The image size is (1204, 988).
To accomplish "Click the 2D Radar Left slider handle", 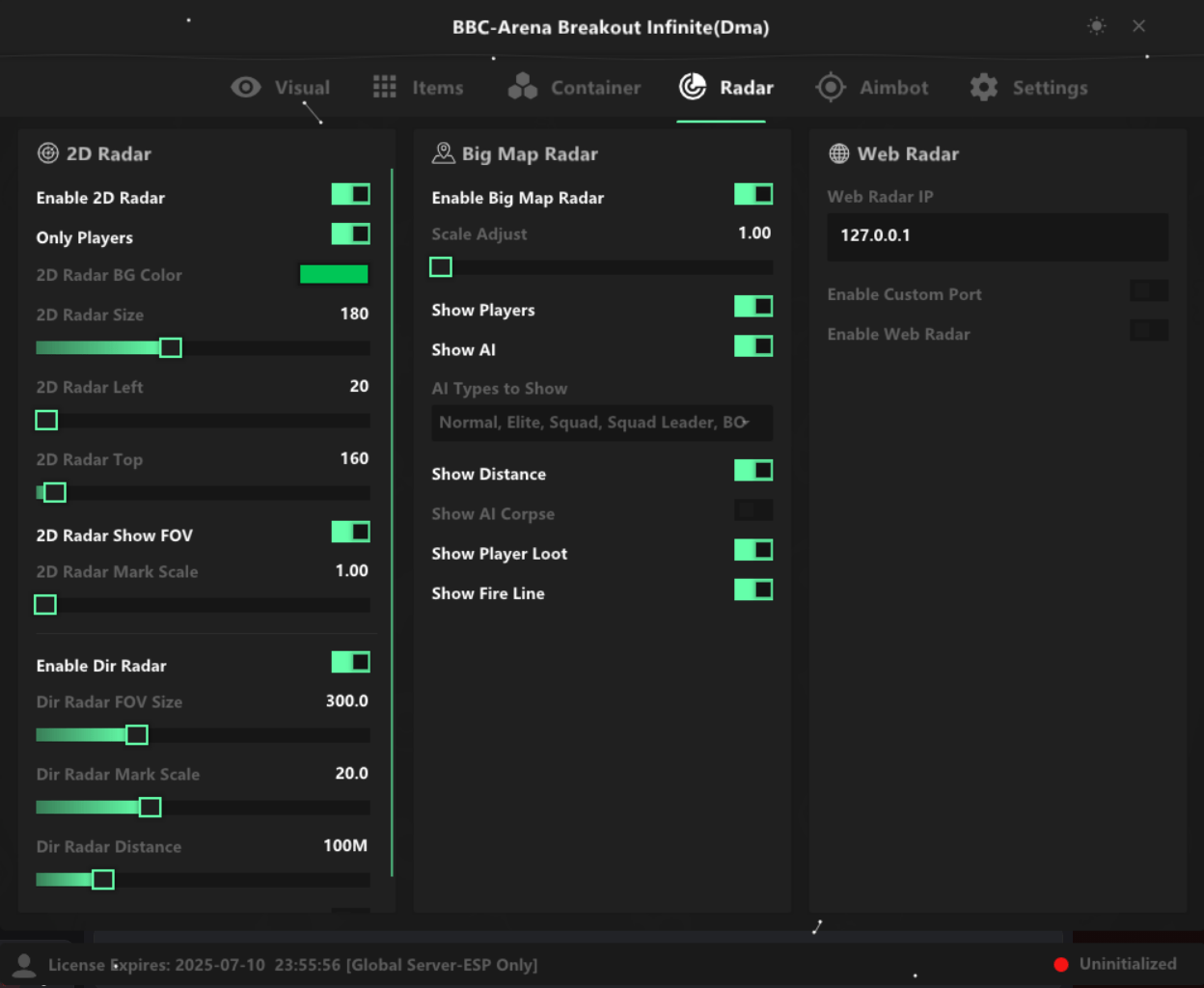I will (x=46, y=421).
